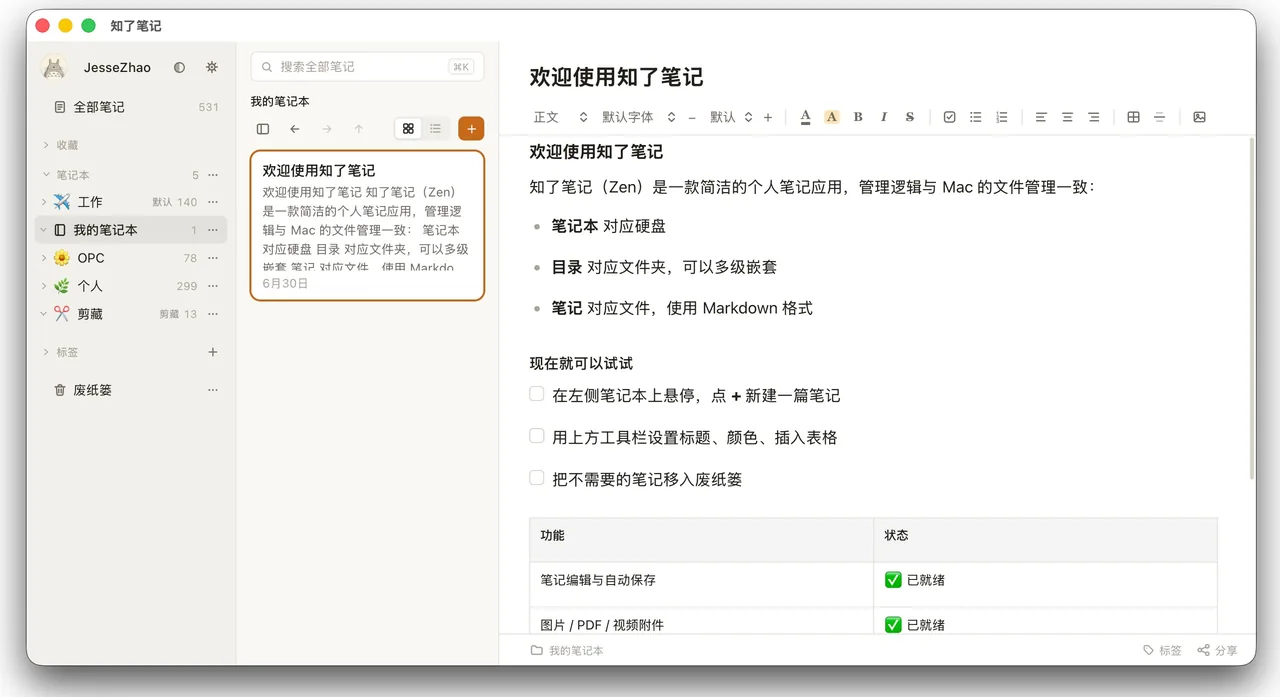Open the 欢迎使用知了笔记 note card
The height and width of the screenshot is (697, 1280).
coord(367,226)
